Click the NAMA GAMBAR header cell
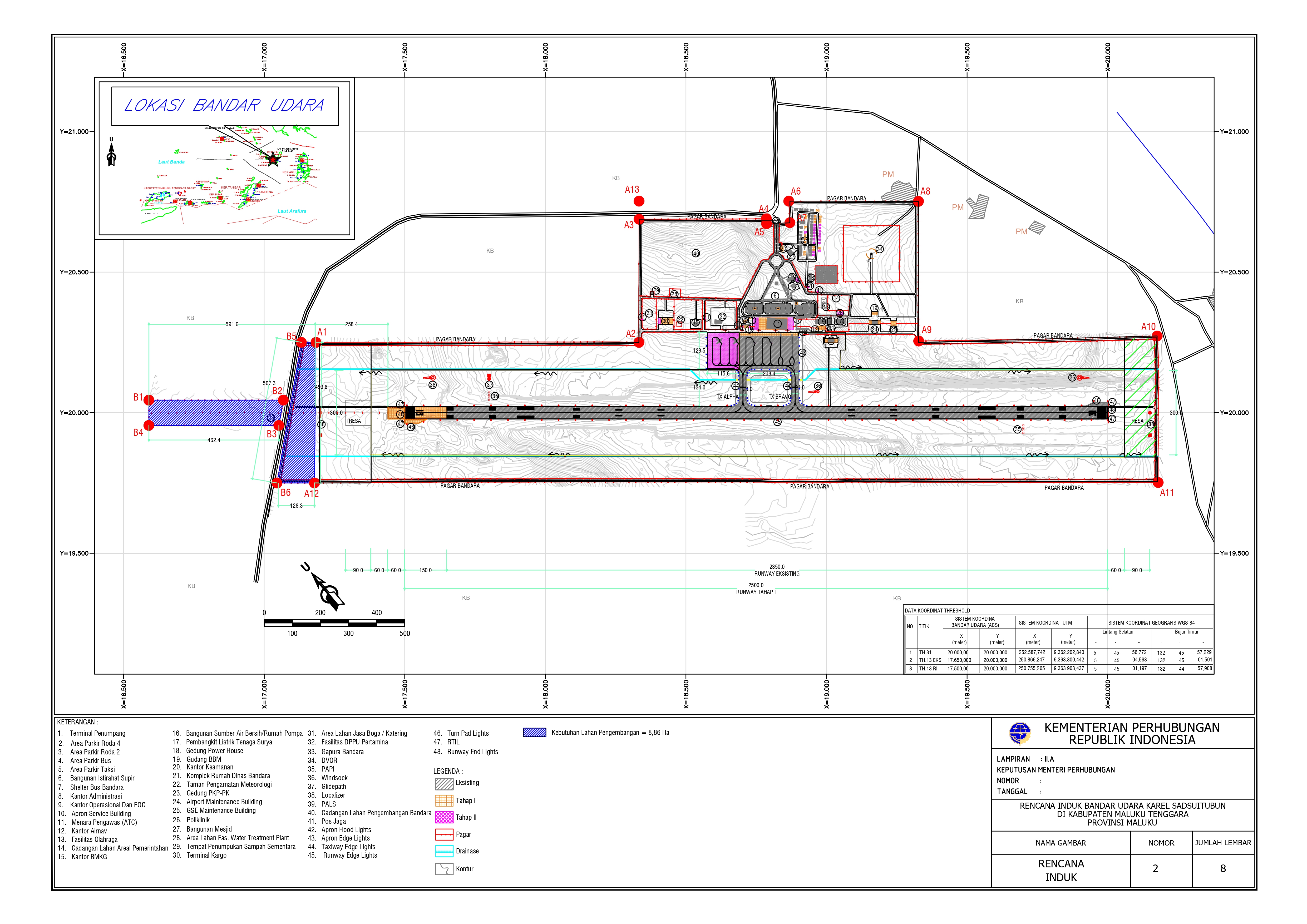Viewport: 1307px width, 924px height. [x=1061, y=843]
